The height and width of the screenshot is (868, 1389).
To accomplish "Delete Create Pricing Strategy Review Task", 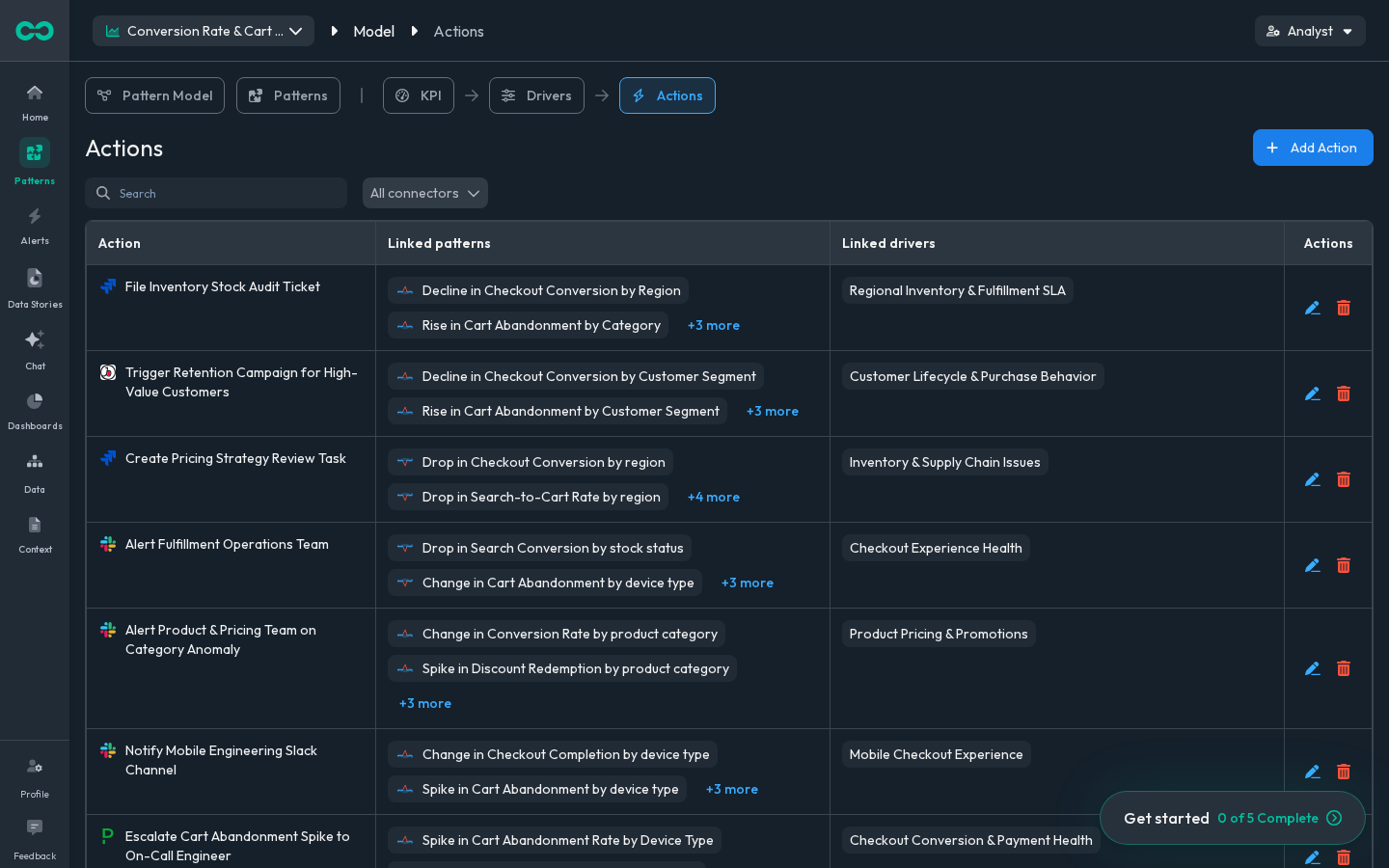I will point(1344,479).
